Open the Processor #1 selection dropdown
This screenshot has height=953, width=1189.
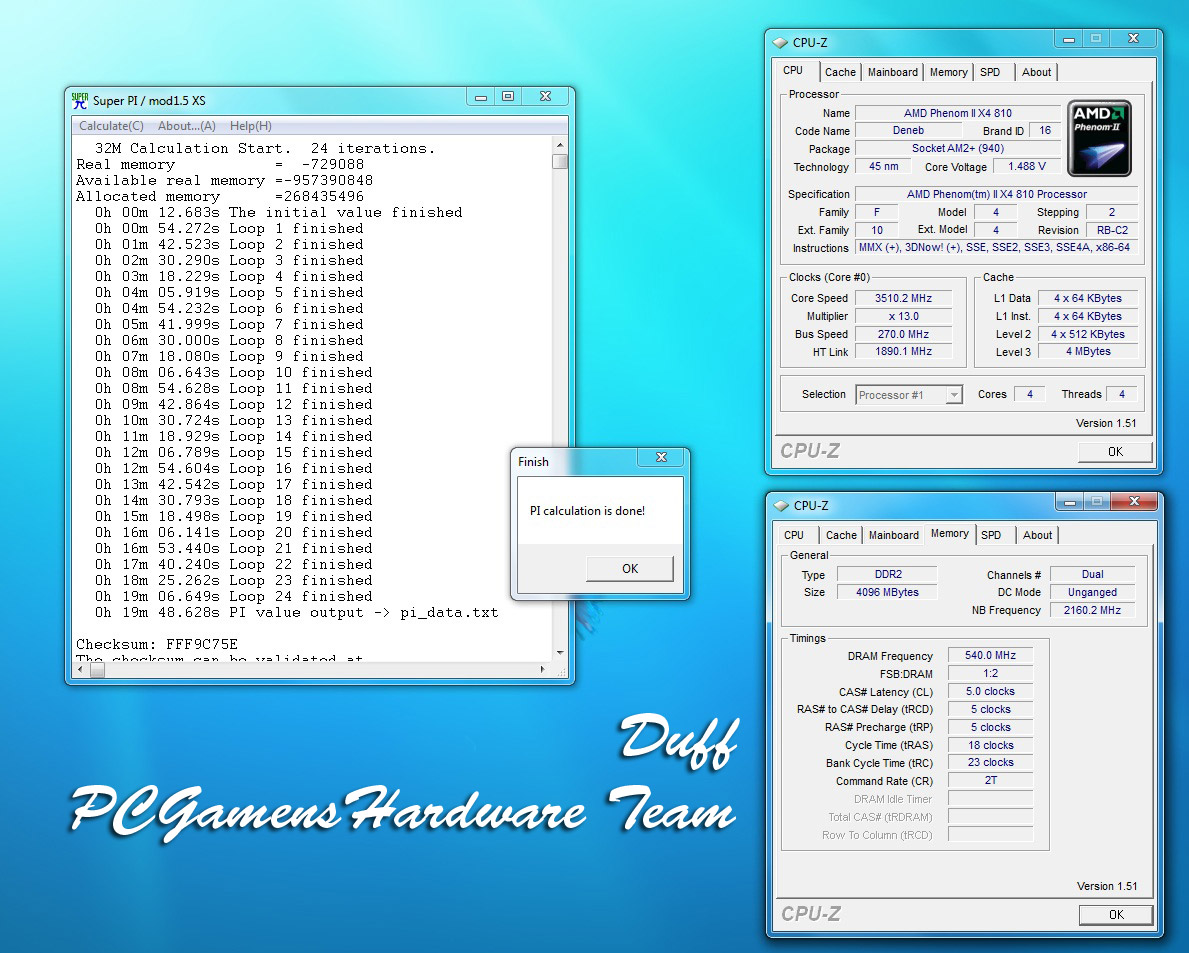909,395
